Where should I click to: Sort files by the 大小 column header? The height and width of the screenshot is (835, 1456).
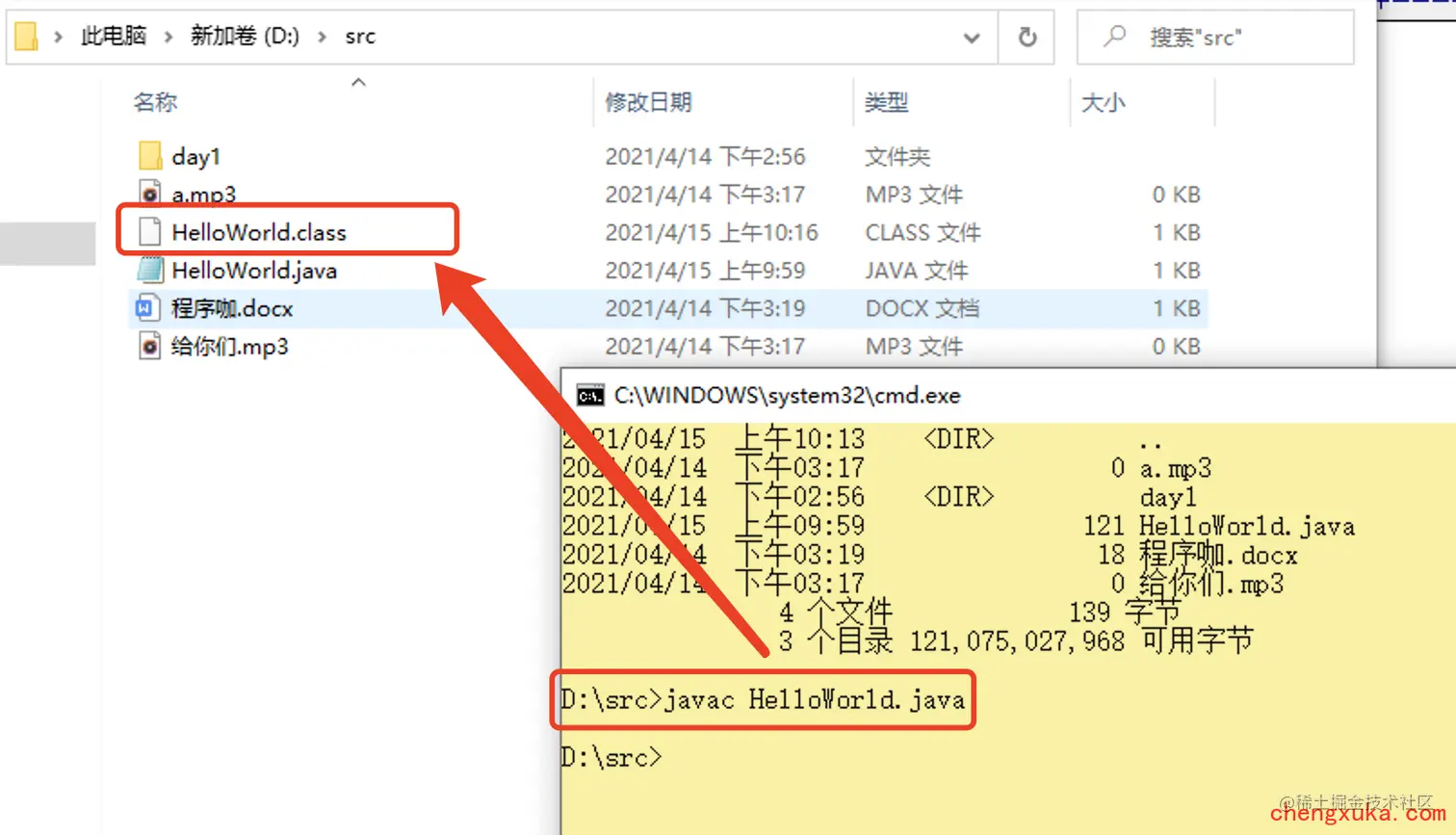click(1103, 102)
